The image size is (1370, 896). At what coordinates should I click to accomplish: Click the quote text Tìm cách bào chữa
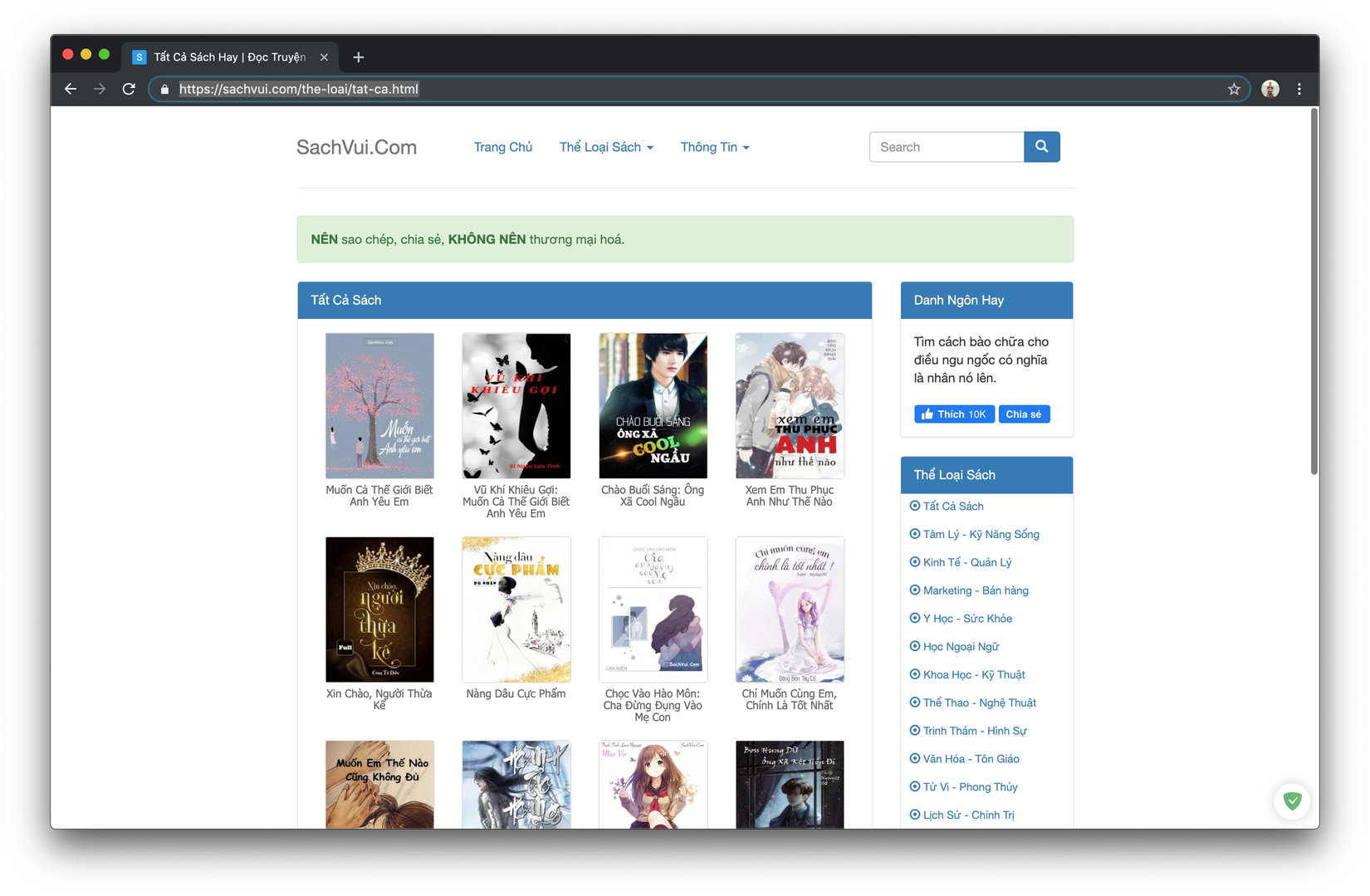[981, 360]
